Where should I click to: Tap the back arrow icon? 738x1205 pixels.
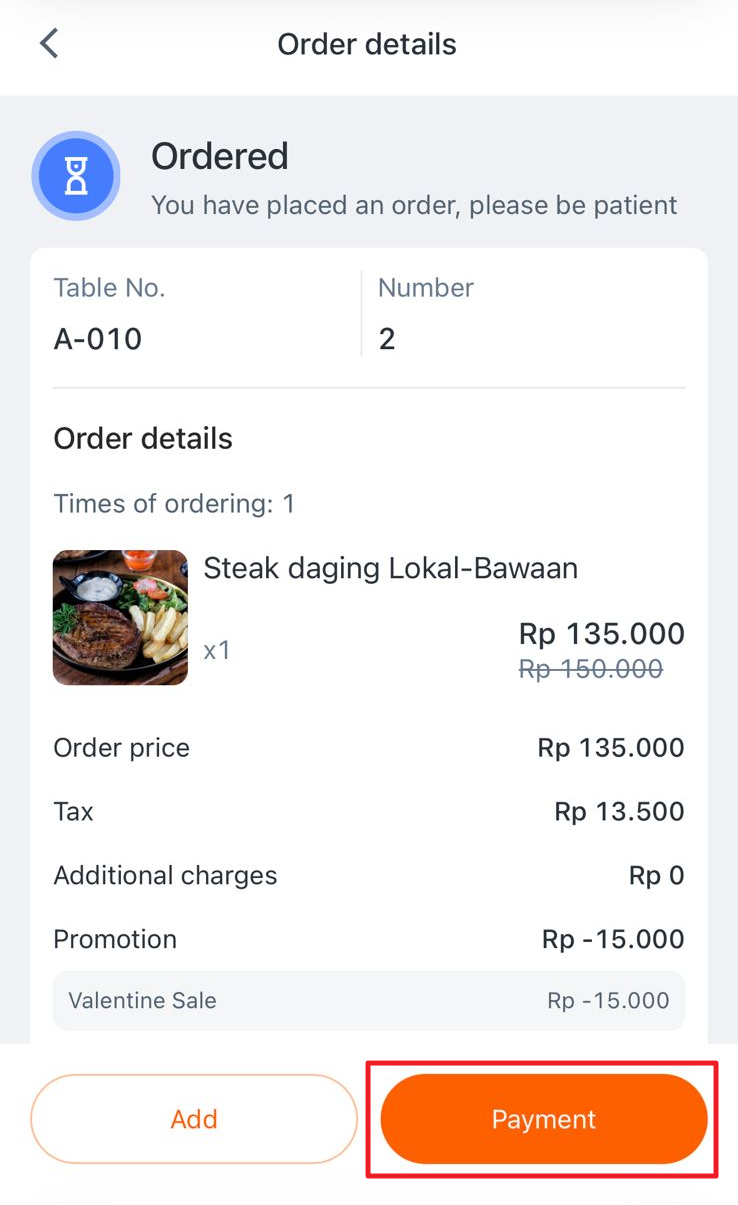click(x=49, y=44)
